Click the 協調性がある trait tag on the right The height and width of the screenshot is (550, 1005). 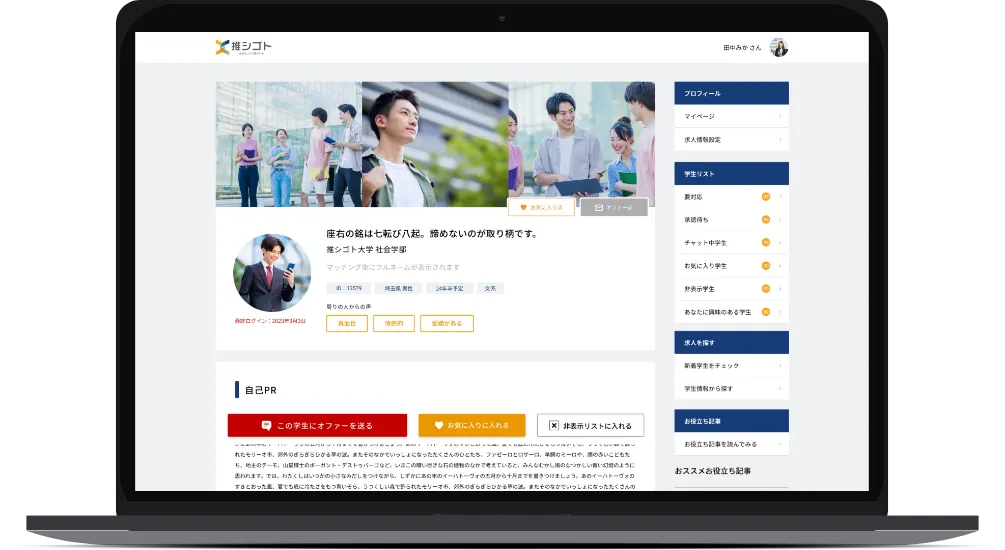(447, 324)
